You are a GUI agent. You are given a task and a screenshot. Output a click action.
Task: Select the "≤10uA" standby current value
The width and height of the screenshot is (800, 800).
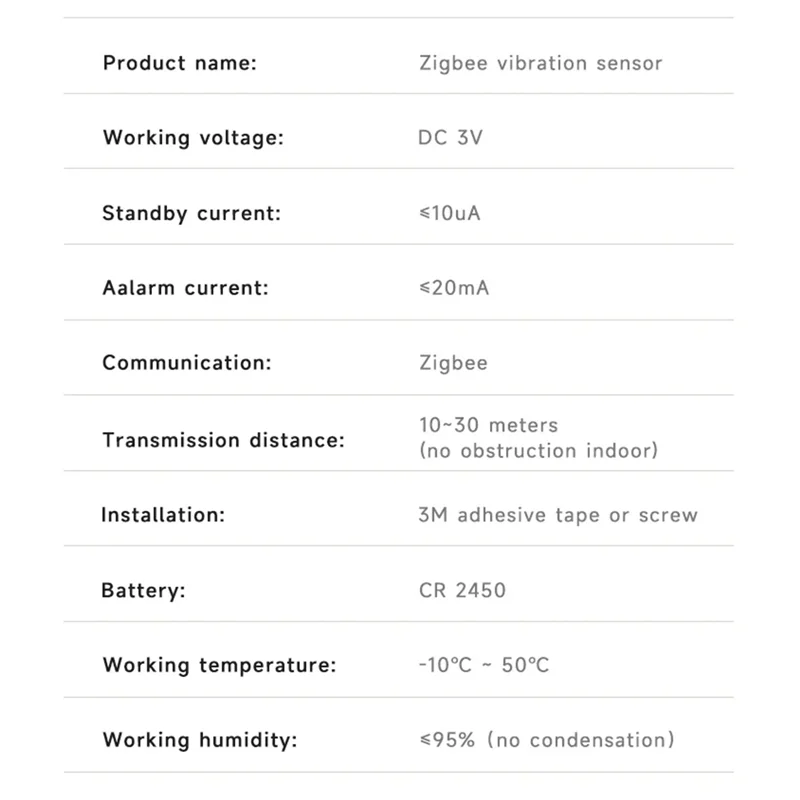[x=449, y=213]
